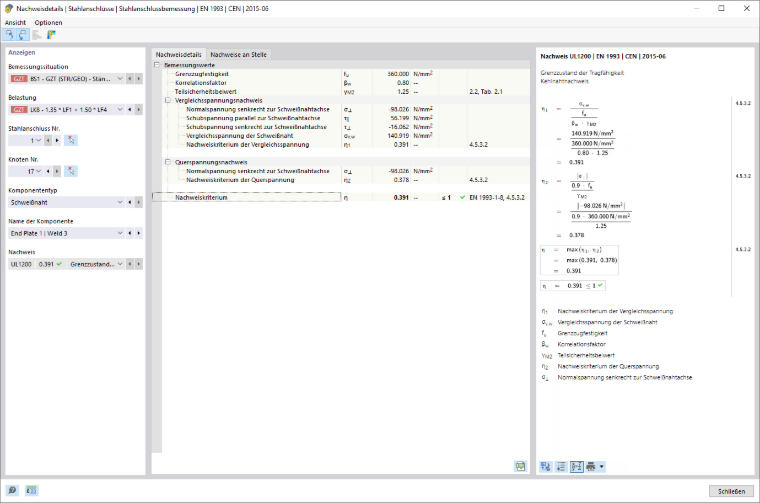Viewport: 760px width, 503px height.
Task: Click the next arrow beside the Nachweis dropdown
Action: tap(139, 264)
